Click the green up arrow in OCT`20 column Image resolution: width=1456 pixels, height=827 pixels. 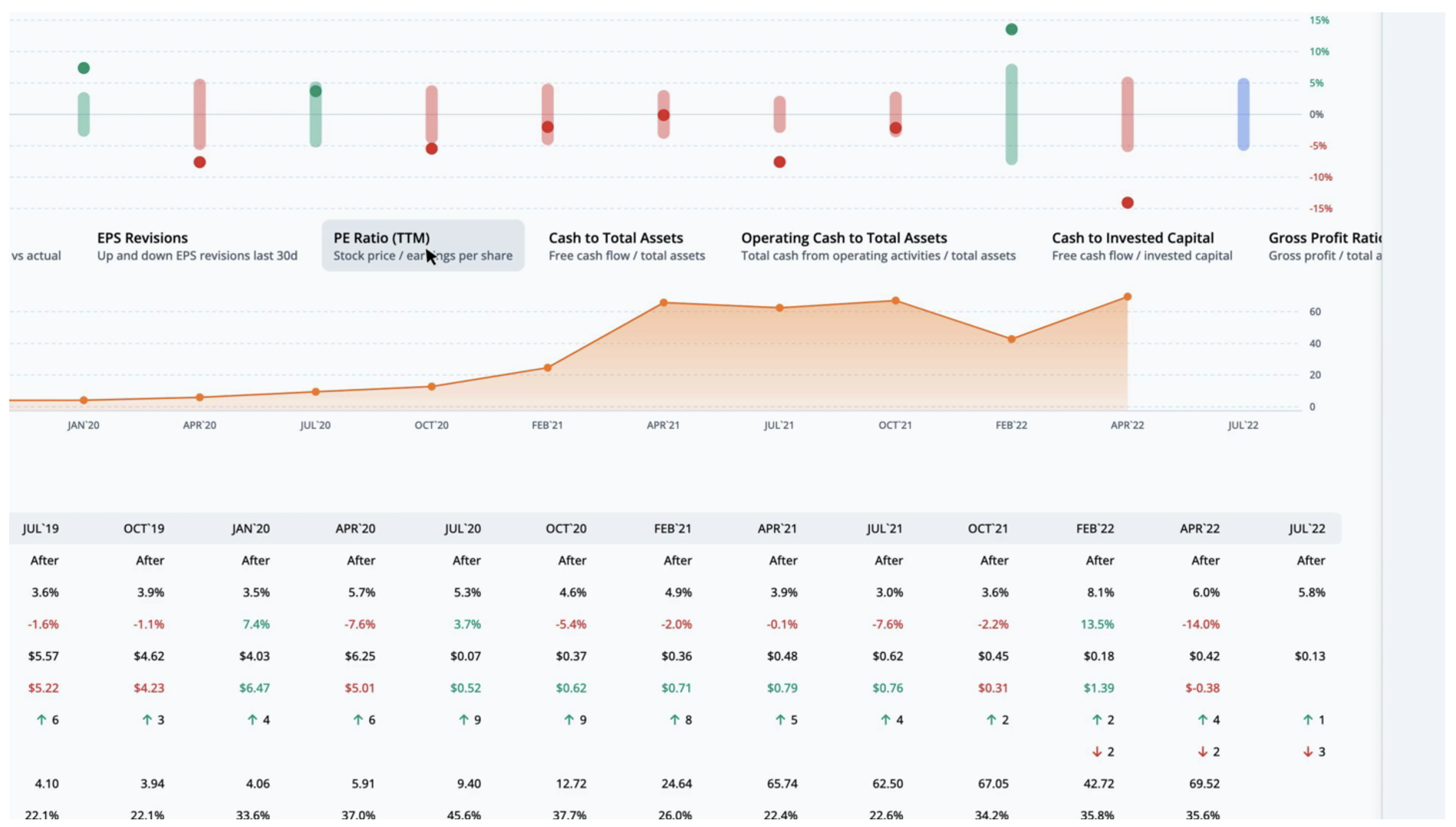tap(569, 720)
